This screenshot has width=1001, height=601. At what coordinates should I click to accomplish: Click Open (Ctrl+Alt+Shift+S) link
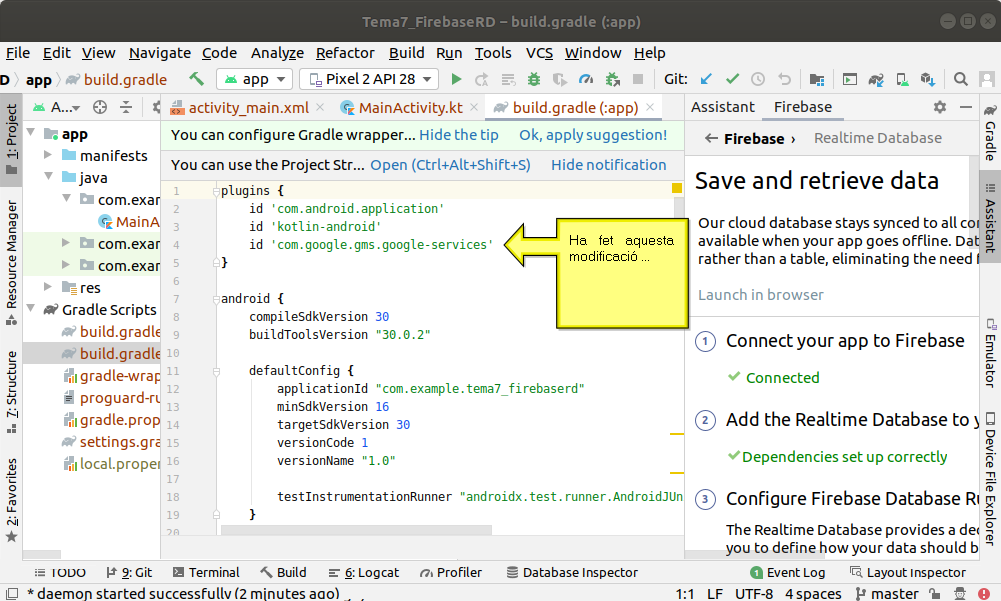450,165
